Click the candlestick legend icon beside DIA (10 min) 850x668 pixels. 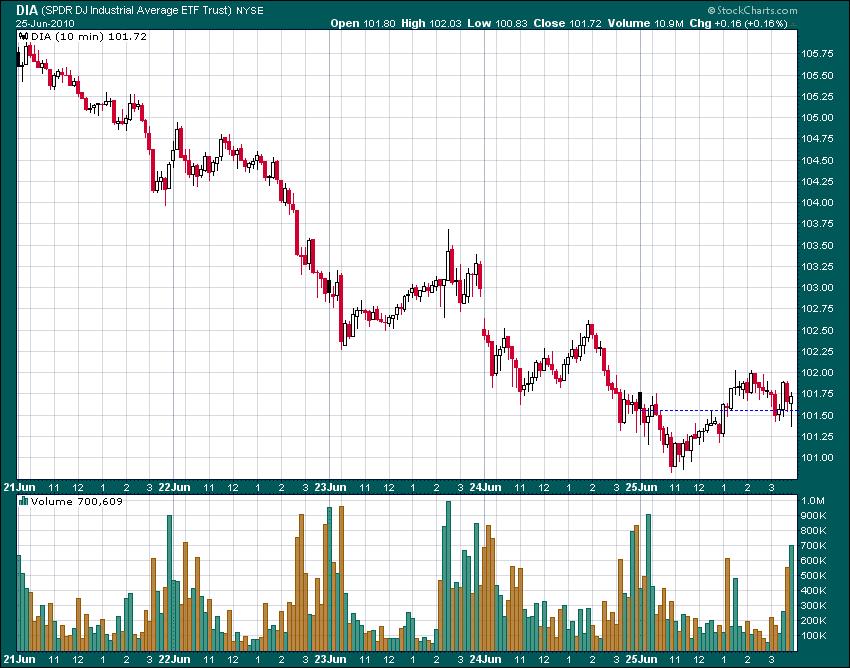(23, 37)
